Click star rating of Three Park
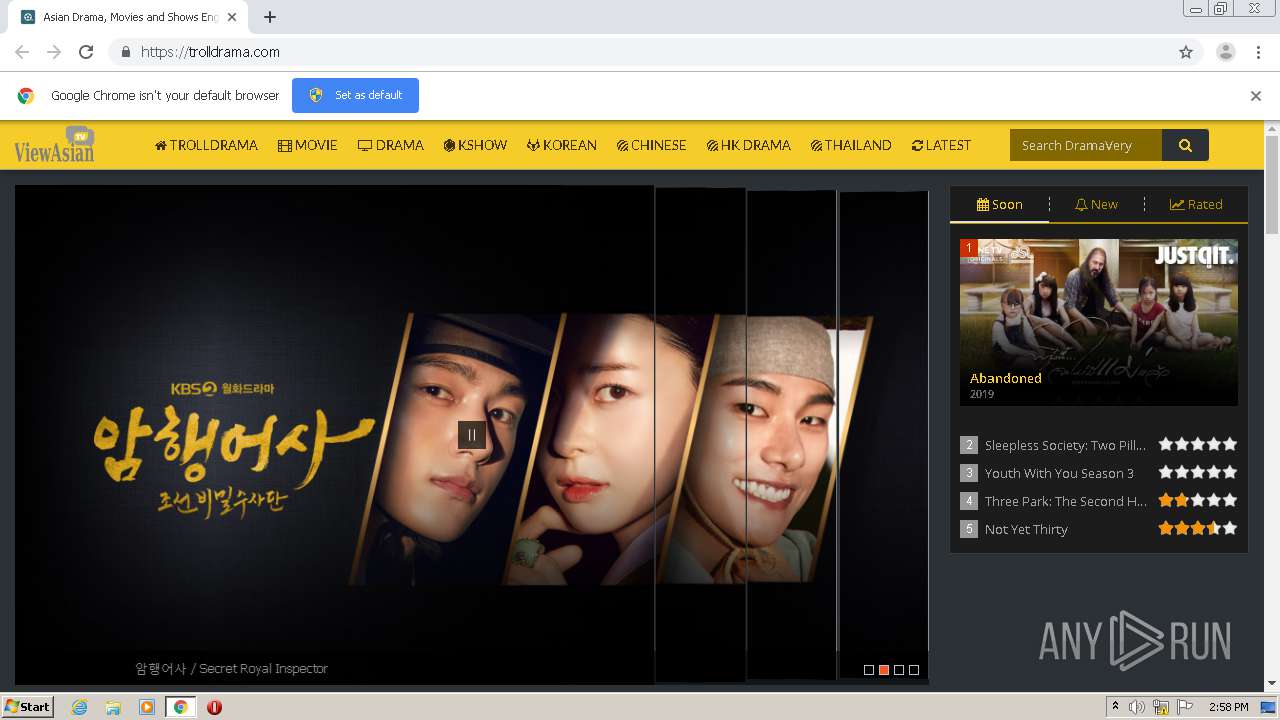This screenshot has height=720, width=1280. coord(1198,500)
